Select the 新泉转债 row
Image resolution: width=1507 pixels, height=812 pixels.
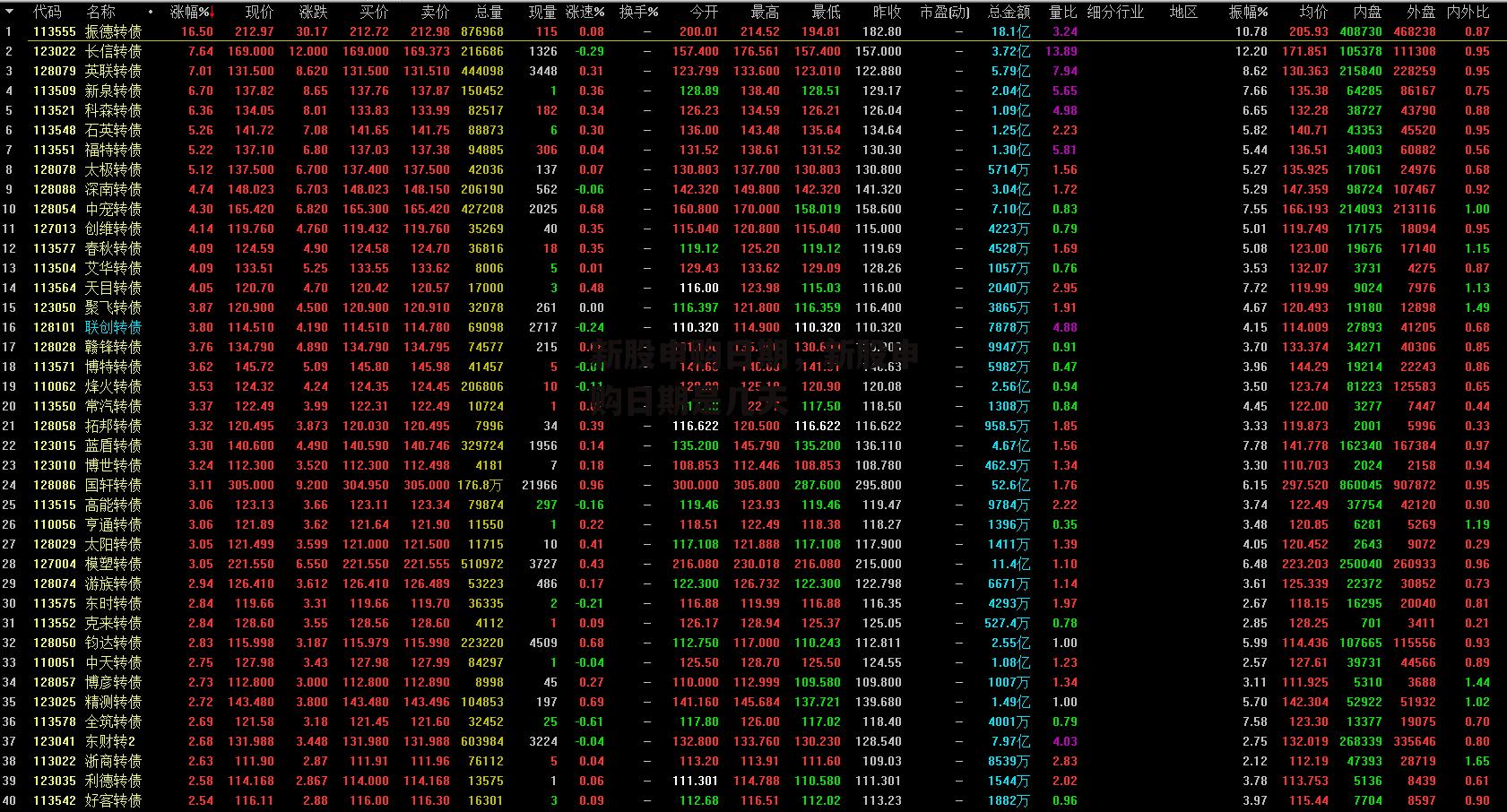[753, 91]
